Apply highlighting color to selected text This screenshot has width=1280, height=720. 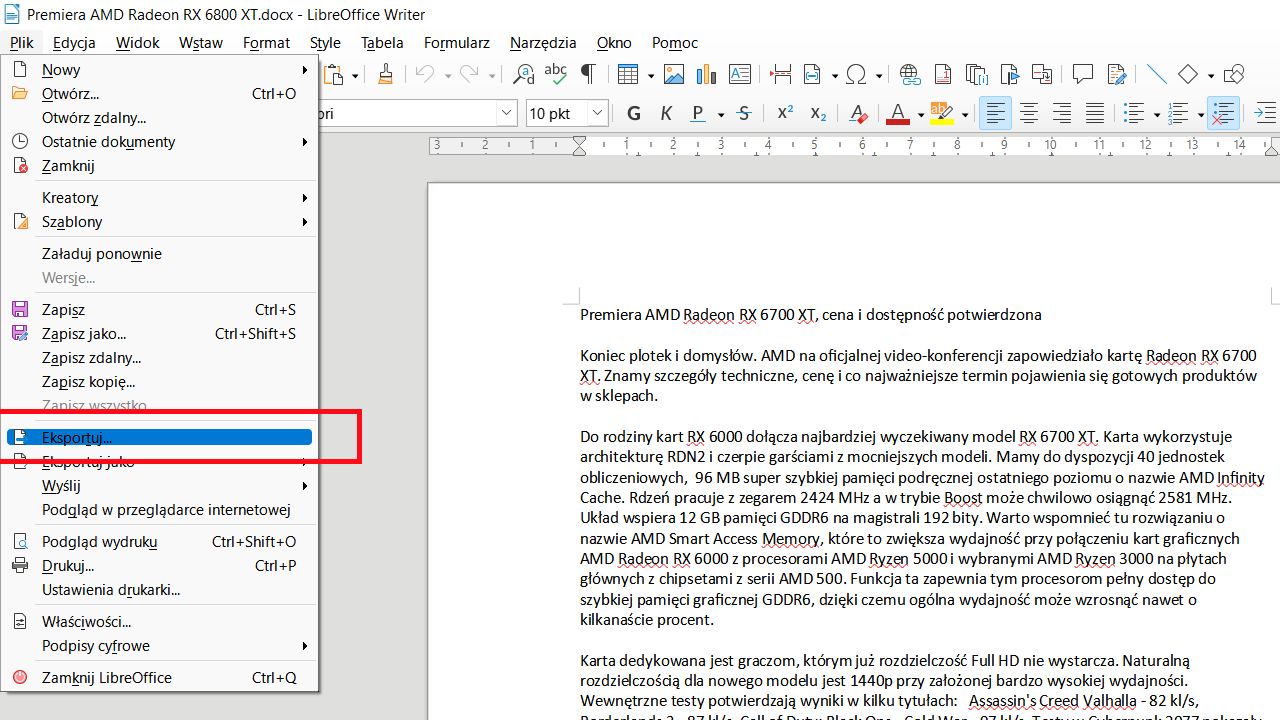(x=944, y=113)
